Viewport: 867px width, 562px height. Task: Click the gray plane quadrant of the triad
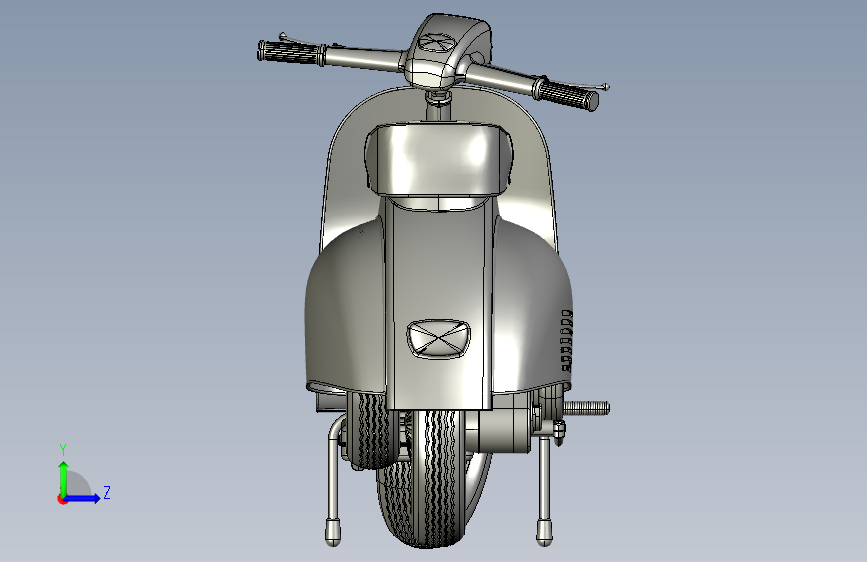click(x=77, y=484)
